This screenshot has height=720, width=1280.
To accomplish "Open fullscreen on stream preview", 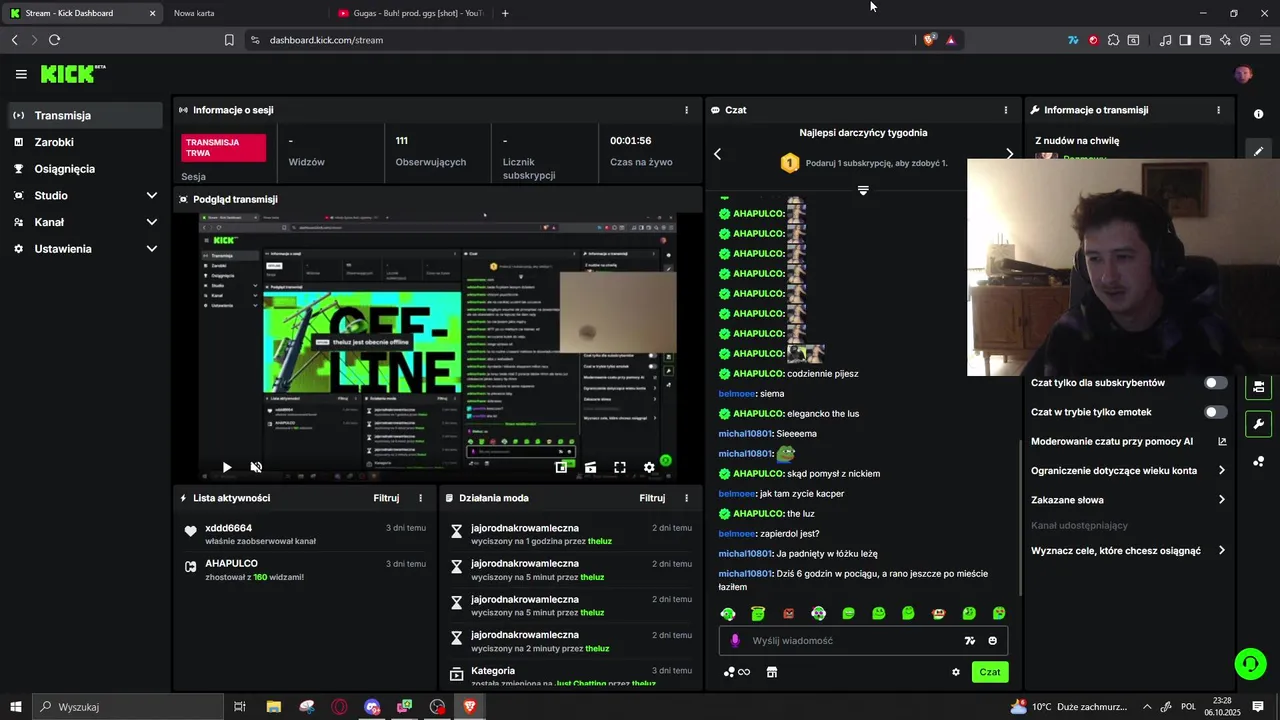I will tap(620, 467).
